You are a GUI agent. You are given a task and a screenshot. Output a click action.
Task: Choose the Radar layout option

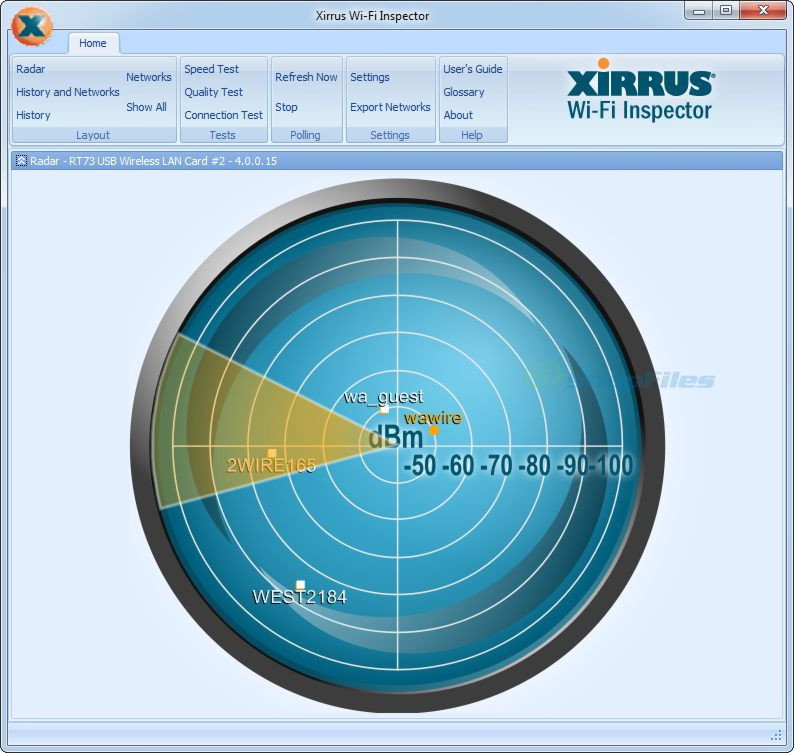31,69
